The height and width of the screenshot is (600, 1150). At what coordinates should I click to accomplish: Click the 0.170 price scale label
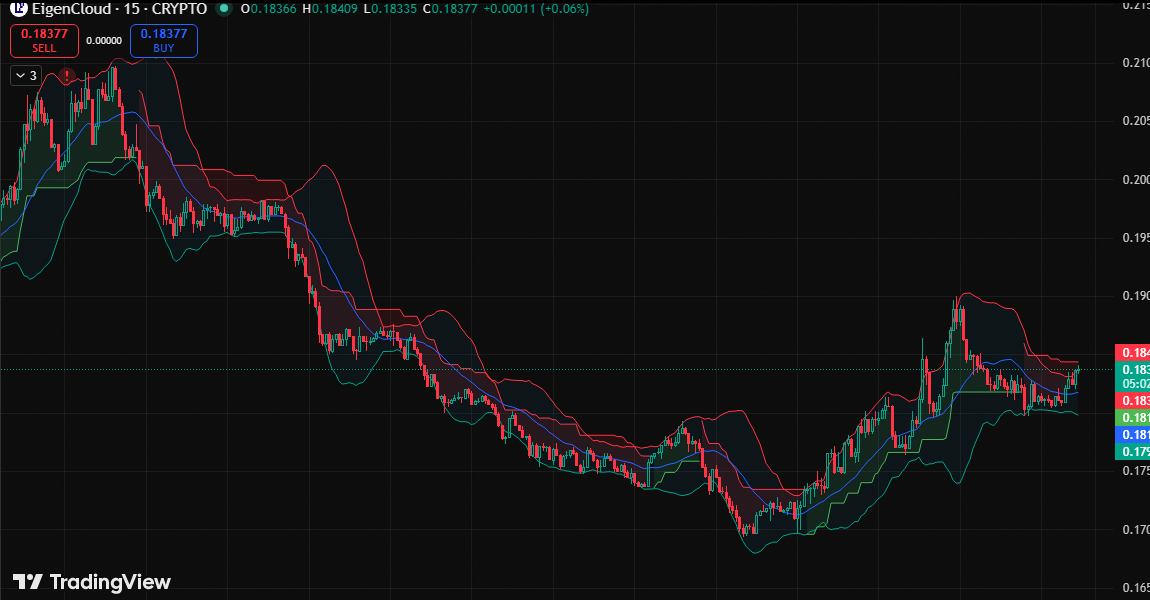(x=1135, y=530)
